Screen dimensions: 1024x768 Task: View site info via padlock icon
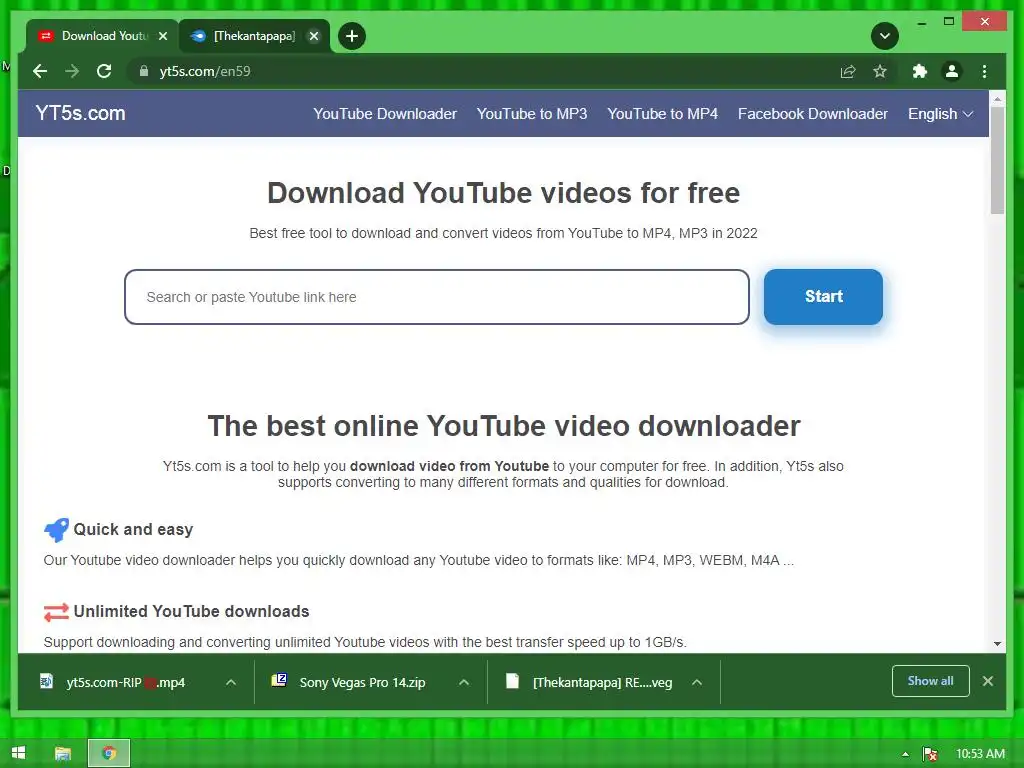(x=144, y=71)
